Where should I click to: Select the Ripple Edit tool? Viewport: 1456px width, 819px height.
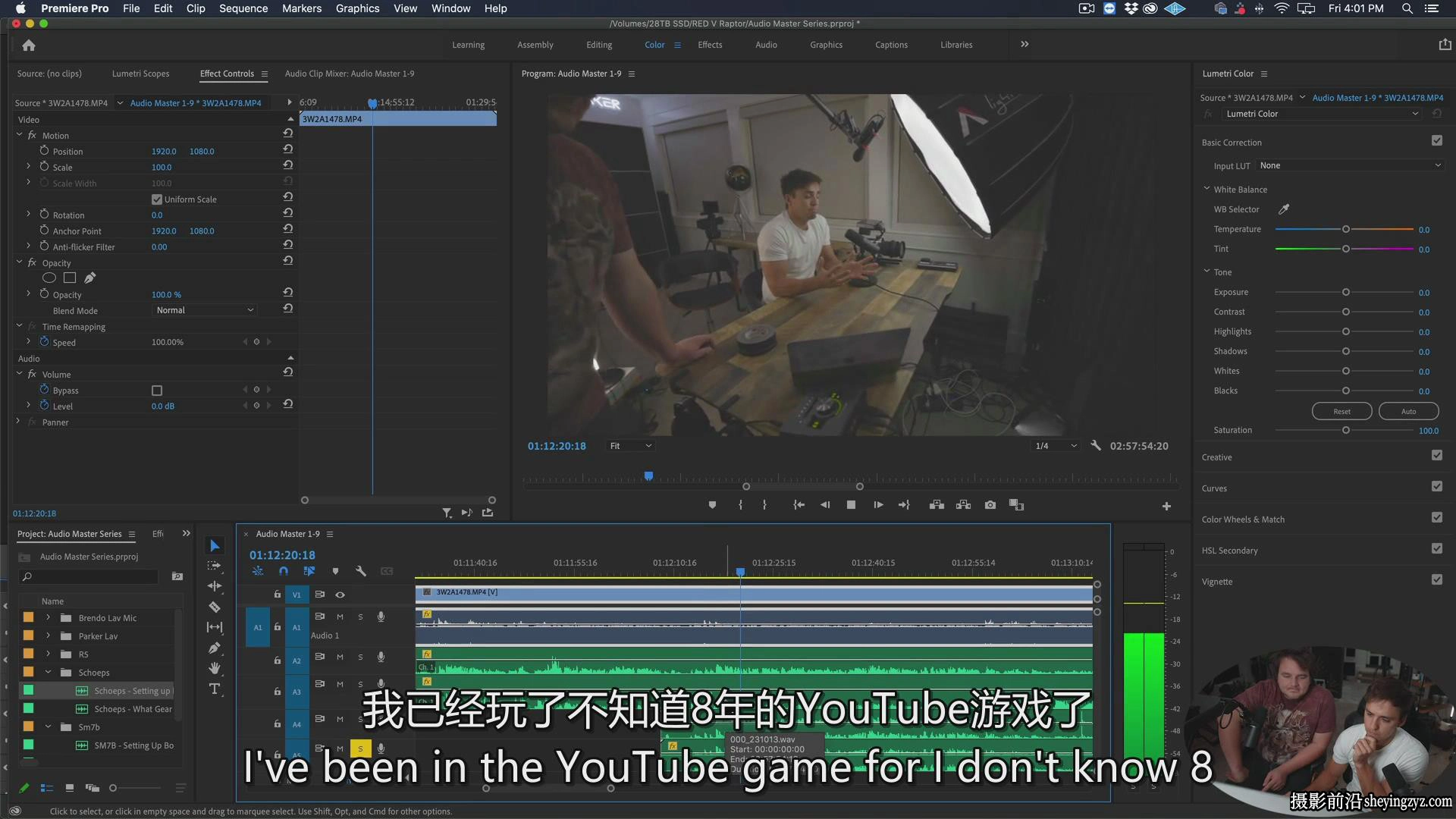215,586
